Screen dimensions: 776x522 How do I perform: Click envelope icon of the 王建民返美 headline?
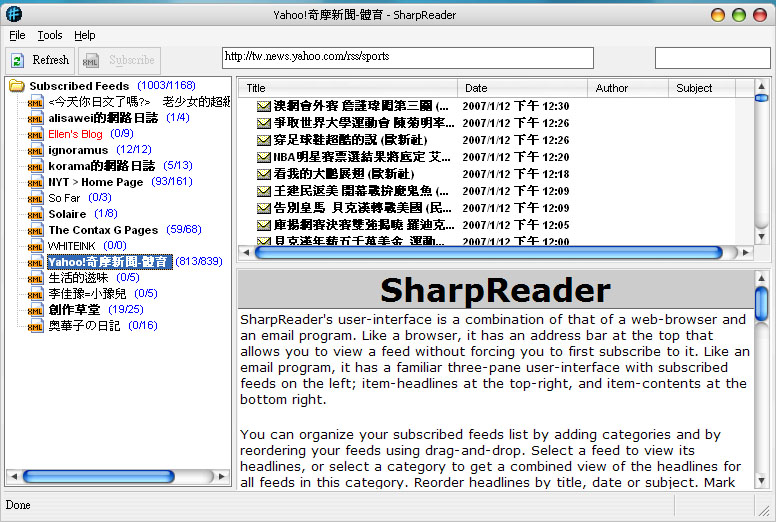[264, 191]
